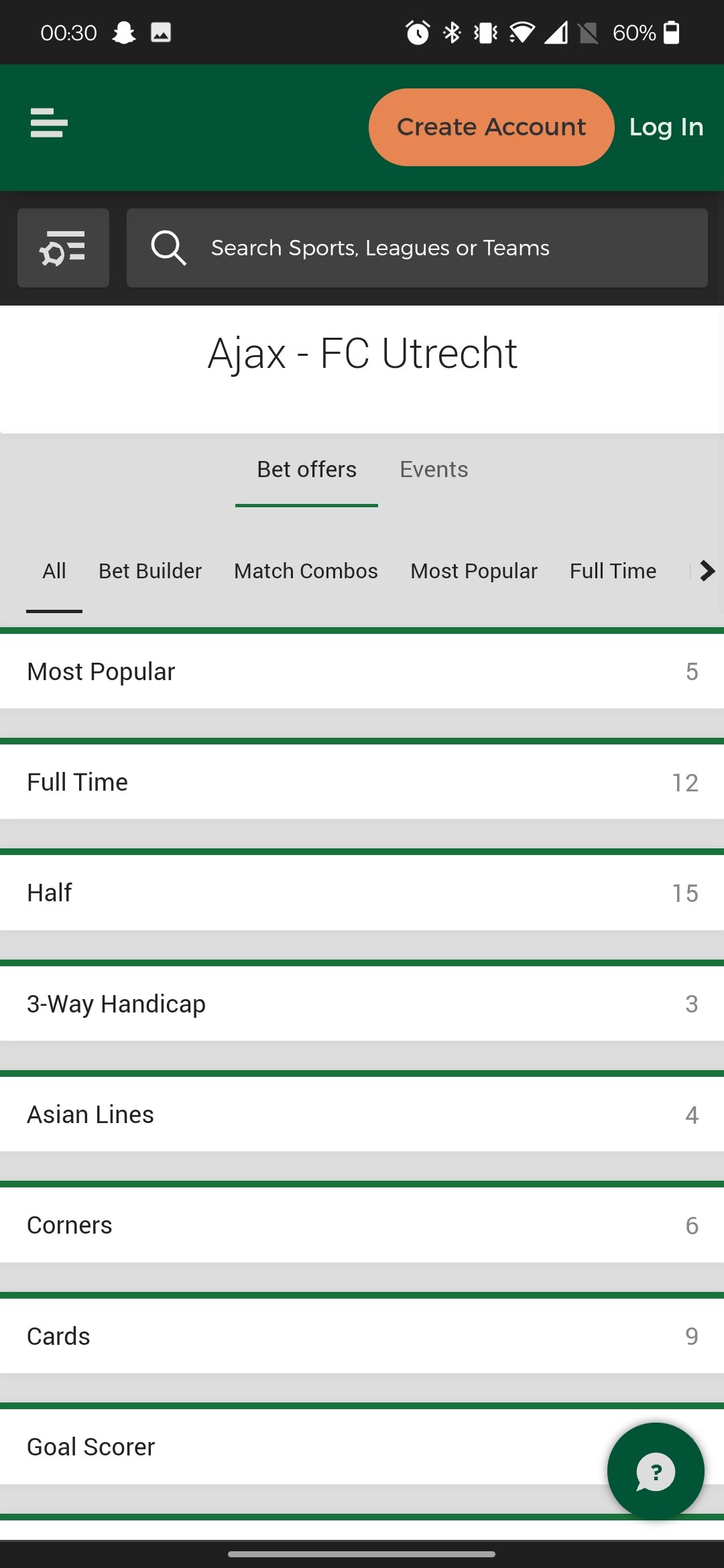The image size is (724, 1568).
Task: Click the Log In link
Action: coord(666,127)
